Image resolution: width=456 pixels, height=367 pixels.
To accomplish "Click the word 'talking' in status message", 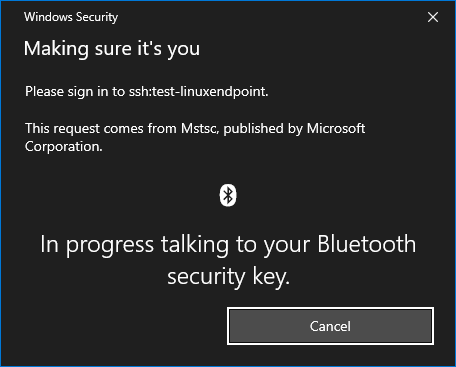I will (x=195, y=245).
